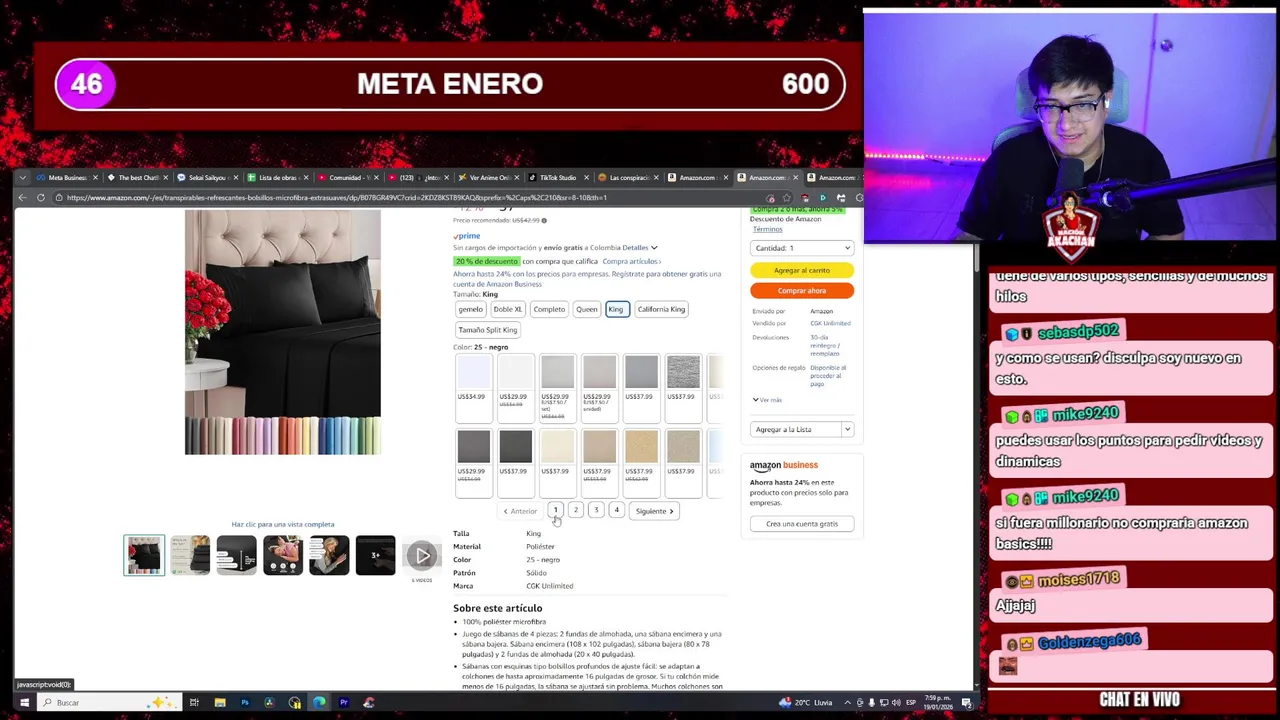Expand Ver más seller details
Screen dimensions: 1280x720
[766, 400]
